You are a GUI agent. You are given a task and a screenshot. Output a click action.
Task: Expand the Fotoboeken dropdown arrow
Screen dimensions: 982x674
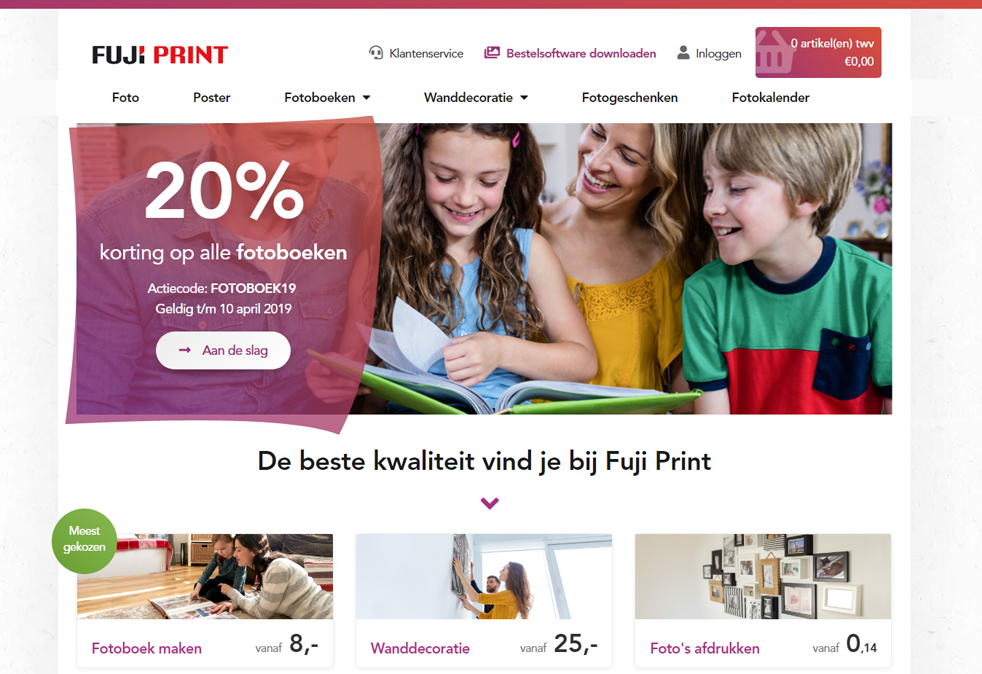[x=366, y=98]
